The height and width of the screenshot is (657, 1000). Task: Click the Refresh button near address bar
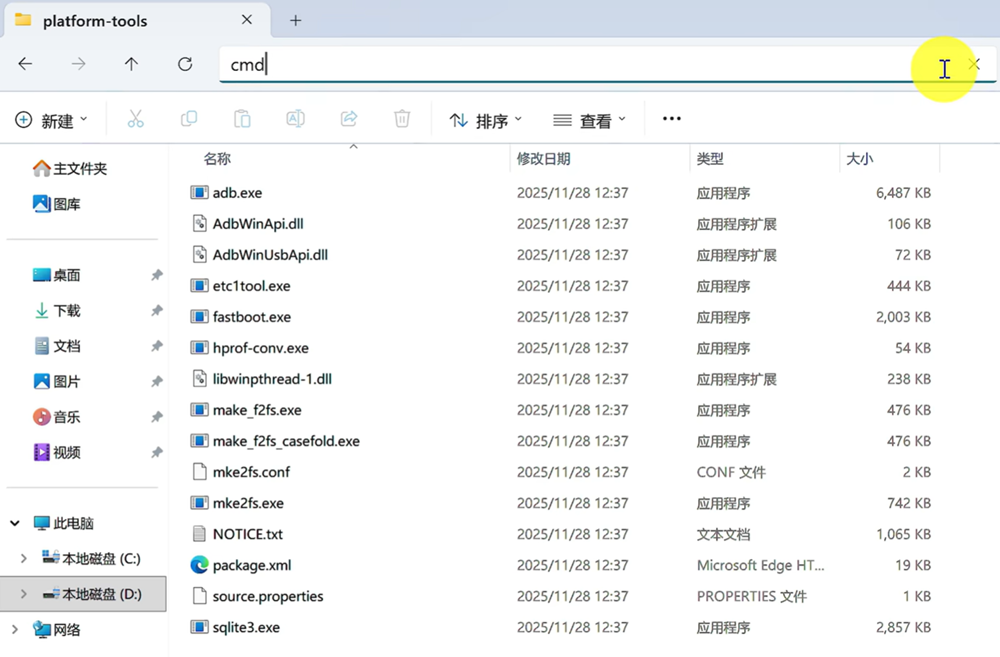click(x=185, y=64)
